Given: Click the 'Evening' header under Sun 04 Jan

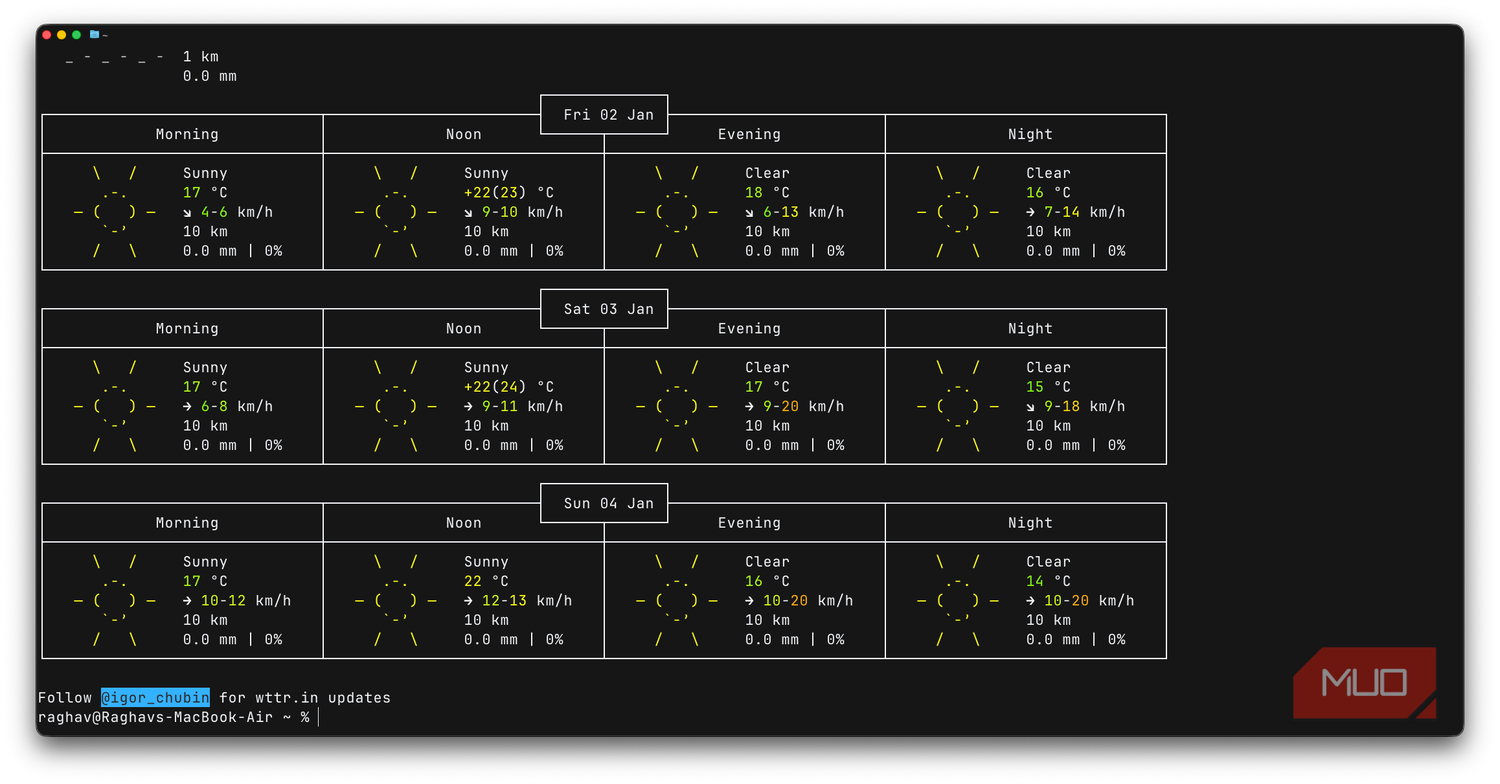Looking at the screenshot, I should (749, 522).
